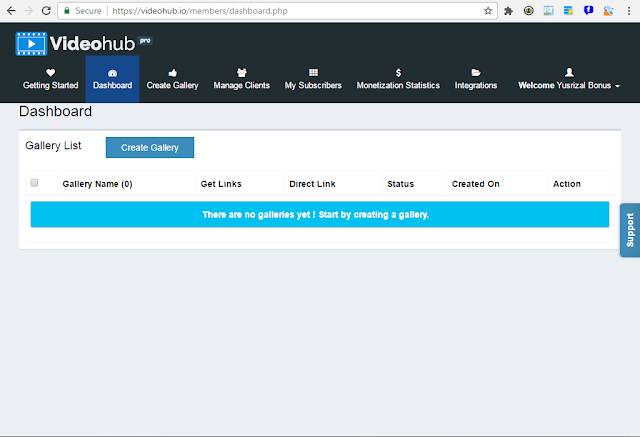
Task: Click the Dashboard page title
Action: pyautogui.click(x=56, y=111)
